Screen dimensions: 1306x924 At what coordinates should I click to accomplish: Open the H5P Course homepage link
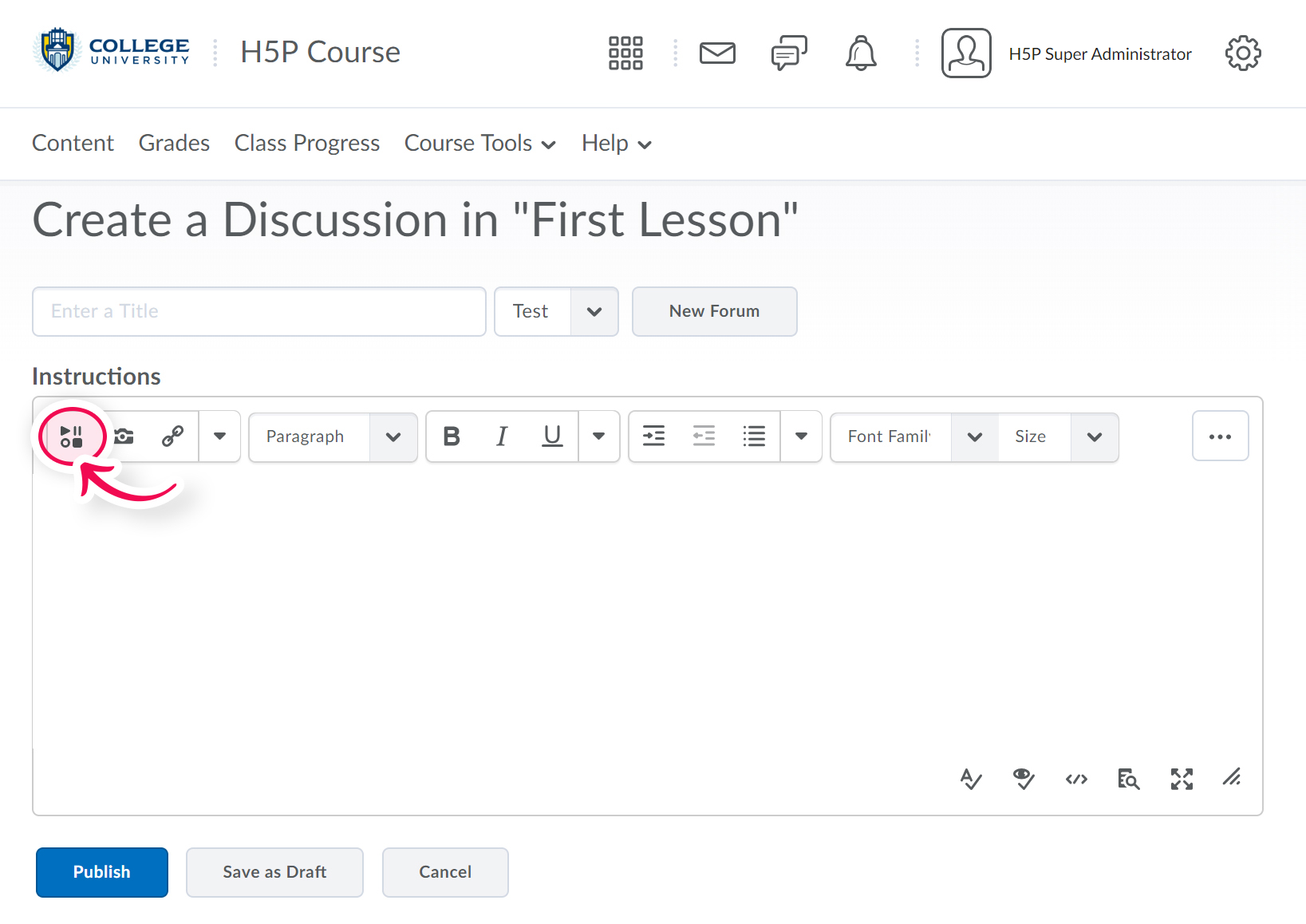coord(320,52)
